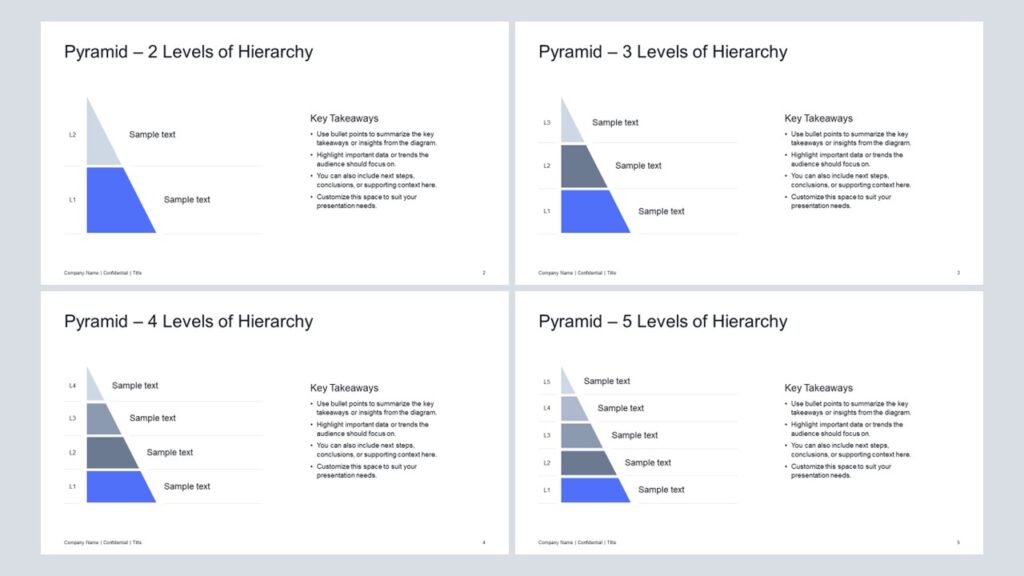The image size is (1024, 576).
Task: Click "Sample text" beside L3 in 4-level pyramid
Action: [x=152, y=418]
